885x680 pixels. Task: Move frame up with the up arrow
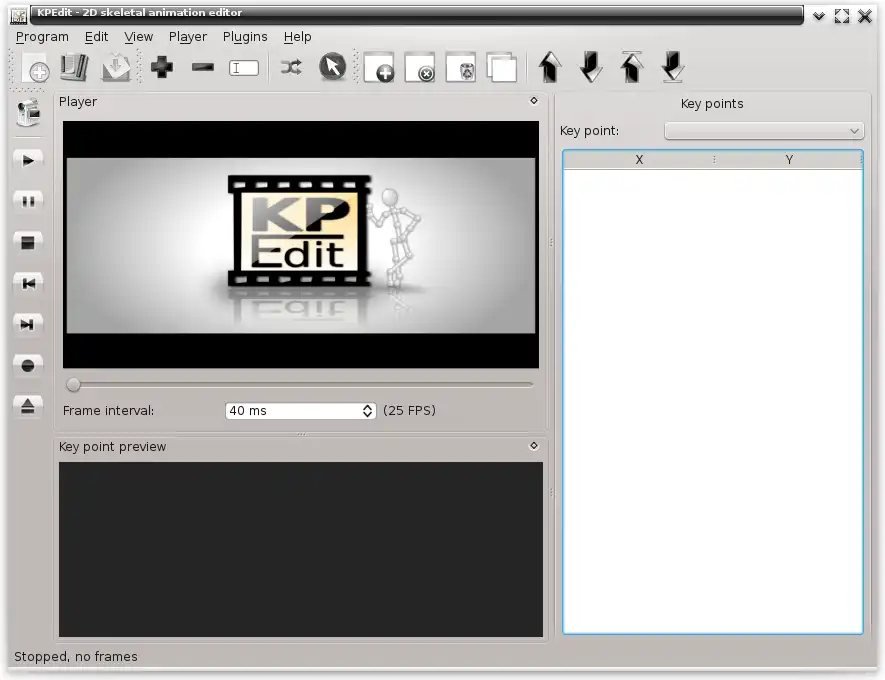tap(550, 68)
